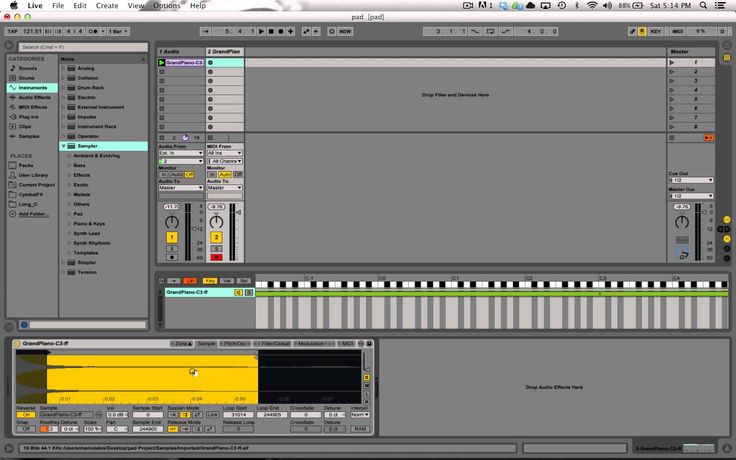Open the Help menu
This screenshot has width=736, height=460.
pyautogui.click(x=198, y=6)
